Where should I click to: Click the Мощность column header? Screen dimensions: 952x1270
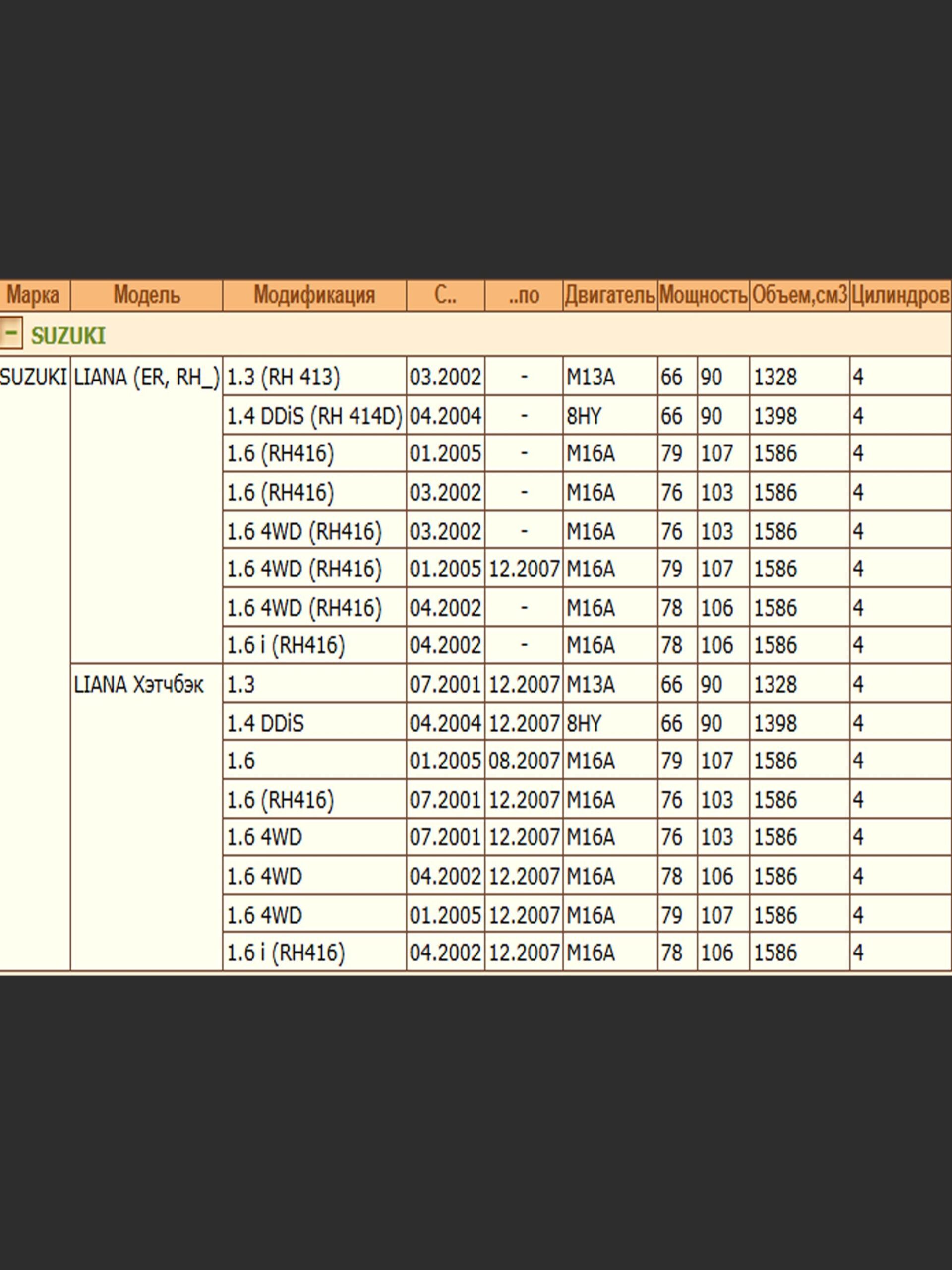(x=703, y=295)
